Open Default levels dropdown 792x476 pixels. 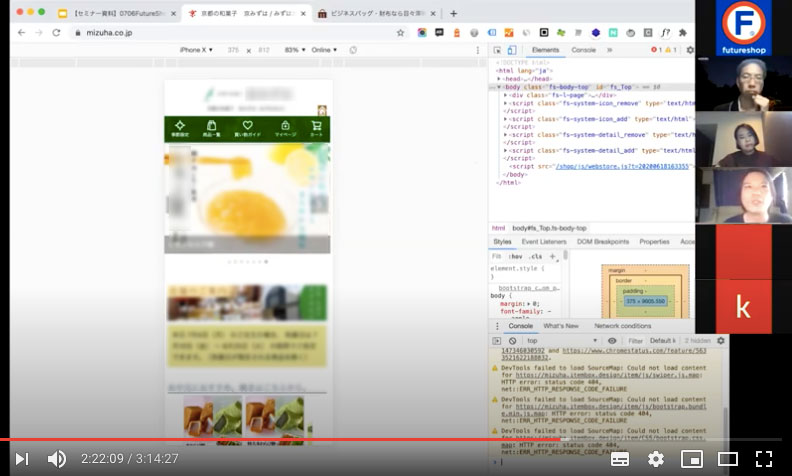tap(663, 341)
